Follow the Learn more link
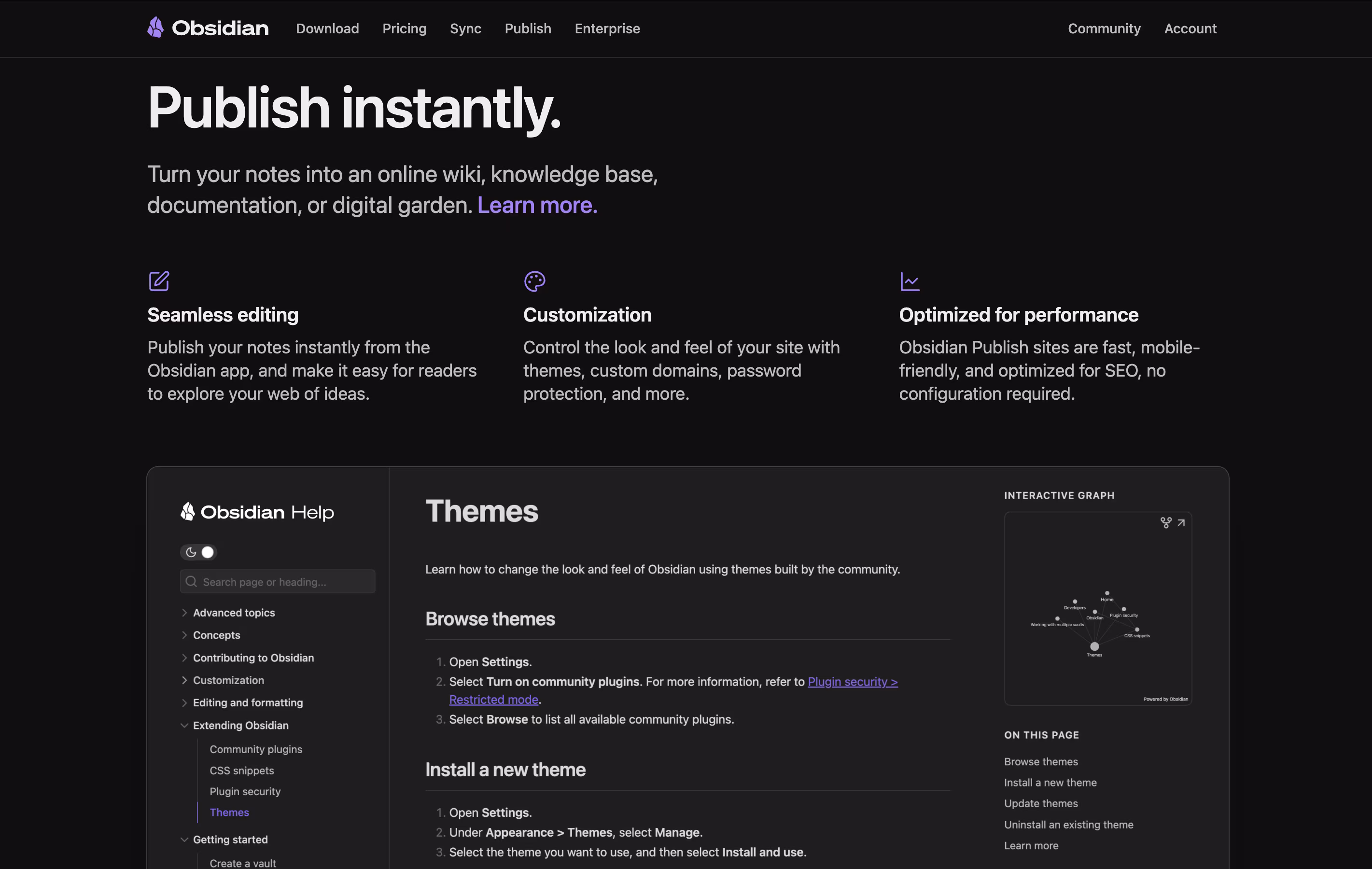The width and height of the screenshot is (1372, 869). click(537, 205)
